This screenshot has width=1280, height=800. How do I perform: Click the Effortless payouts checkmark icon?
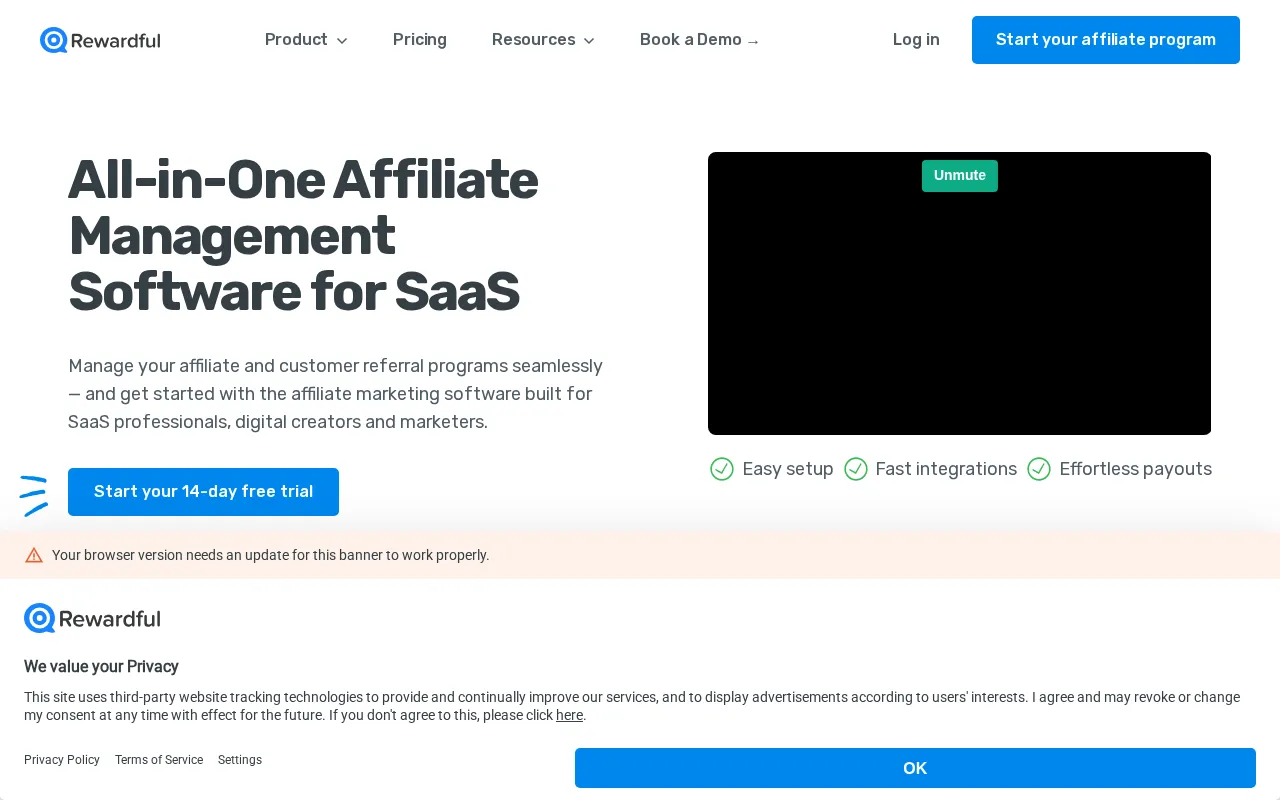1039,469
